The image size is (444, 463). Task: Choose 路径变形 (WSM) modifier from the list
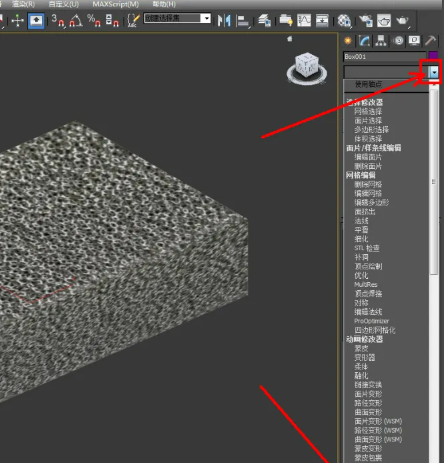[378, 431]
